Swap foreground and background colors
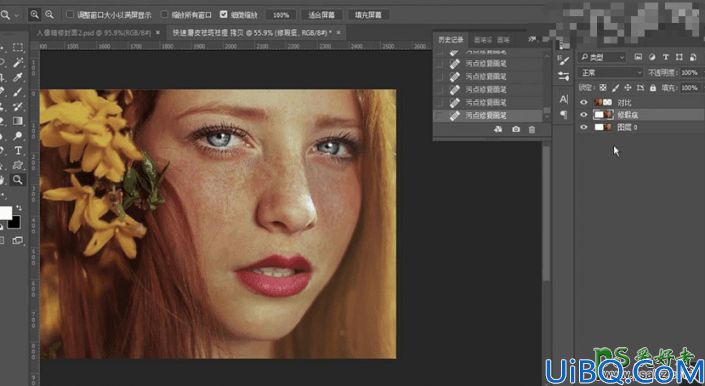This screenshot has width=705, height=386. [19, 208]
